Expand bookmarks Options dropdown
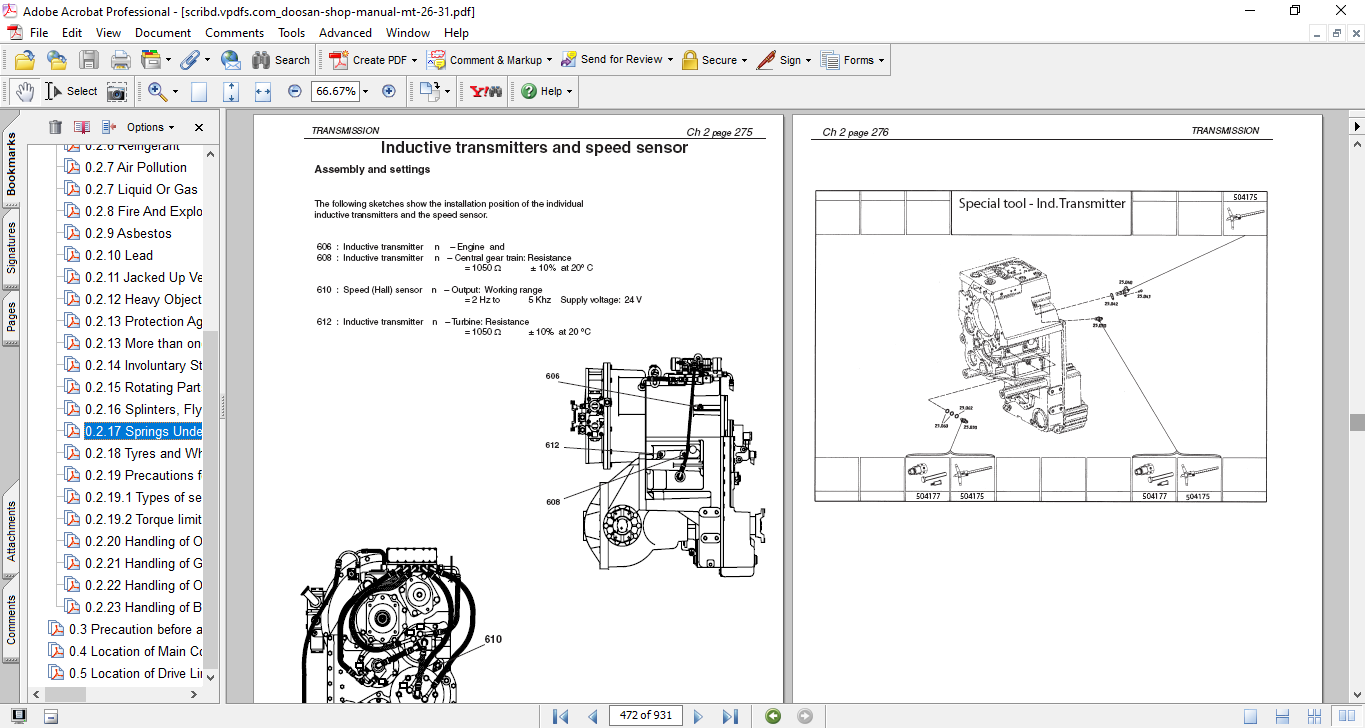Image resolution: width=1365 pixels, height=728 pixels. tap(150, 127)
